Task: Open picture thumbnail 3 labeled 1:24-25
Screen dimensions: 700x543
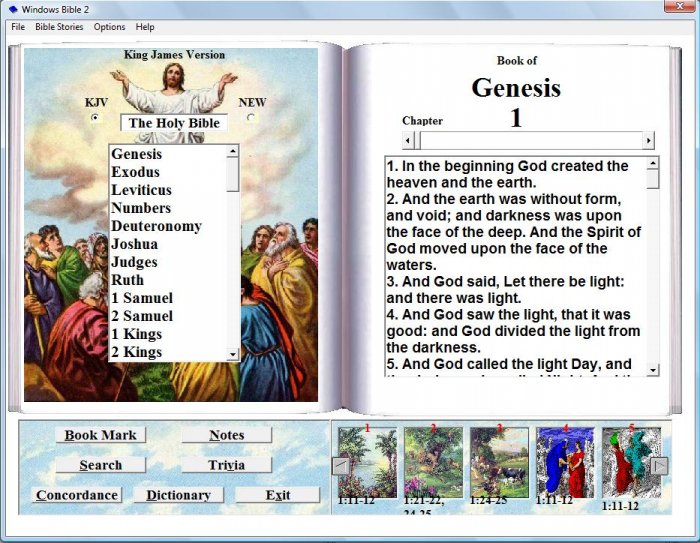Action: 500,462
